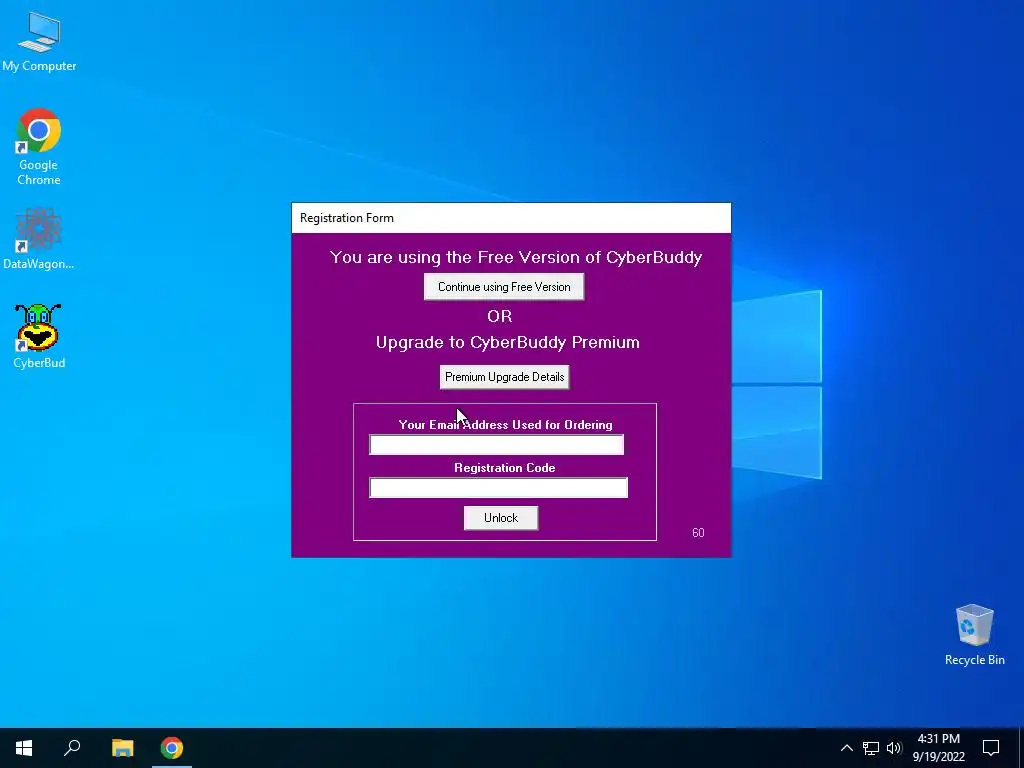Open the volume tray icon
The image size is (1024, 768).
(894, 748)
